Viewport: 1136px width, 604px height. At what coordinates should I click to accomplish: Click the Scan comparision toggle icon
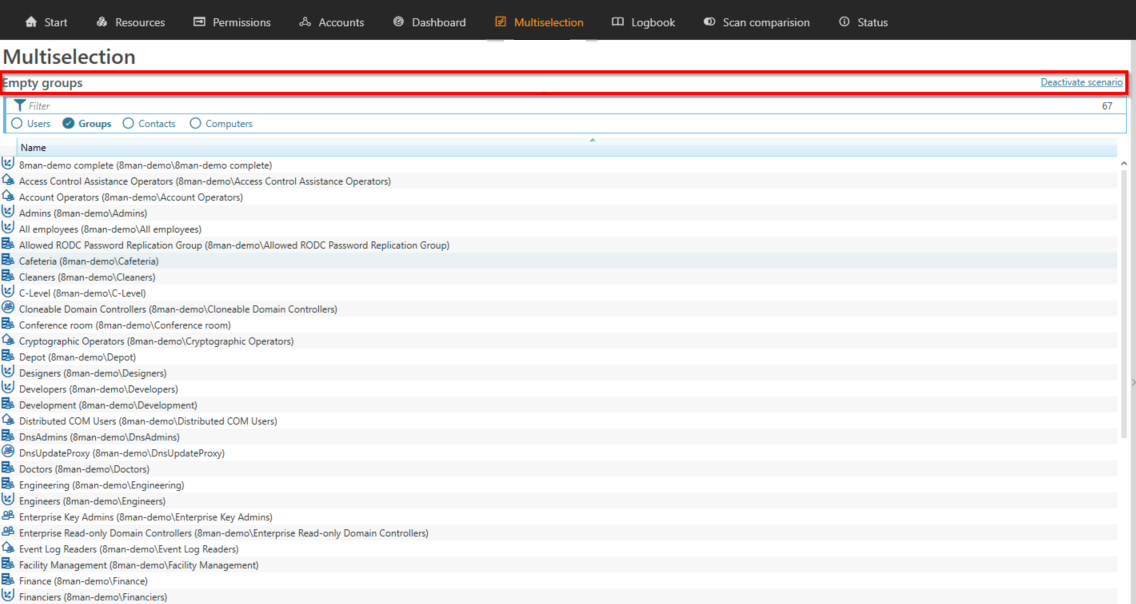(709, 22)
